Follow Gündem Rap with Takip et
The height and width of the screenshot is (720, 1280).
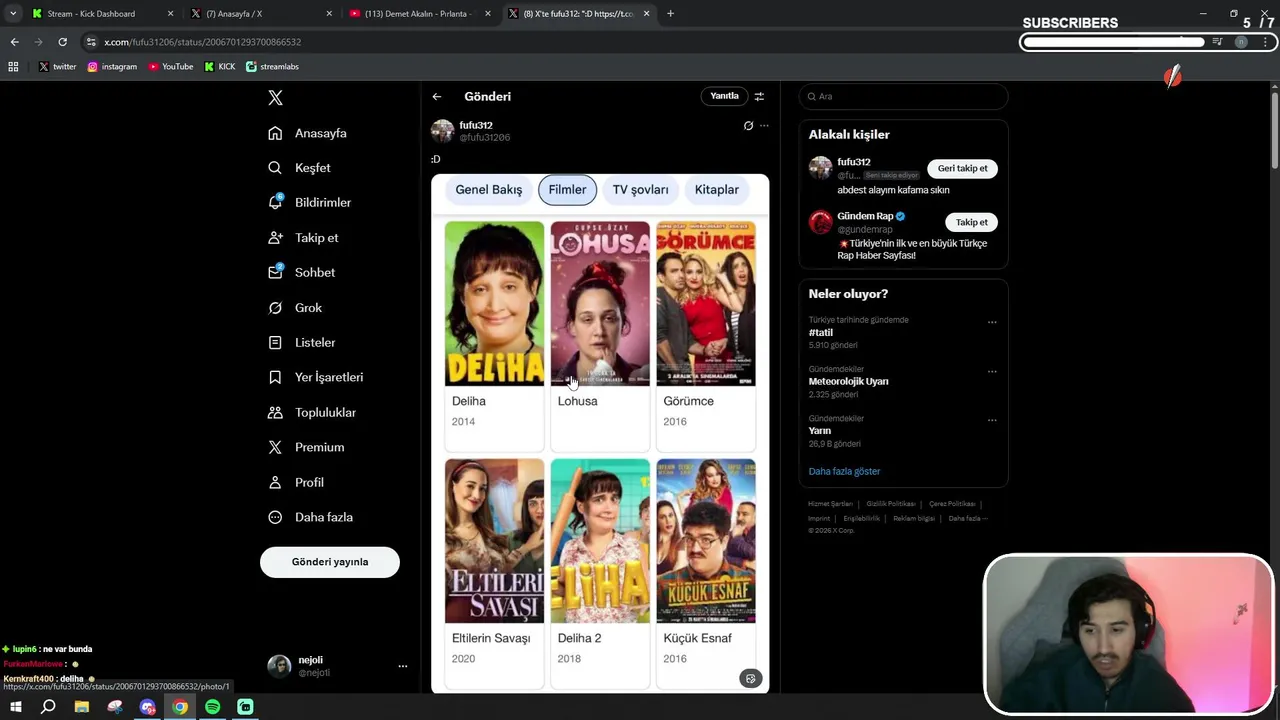click(971, 222)
